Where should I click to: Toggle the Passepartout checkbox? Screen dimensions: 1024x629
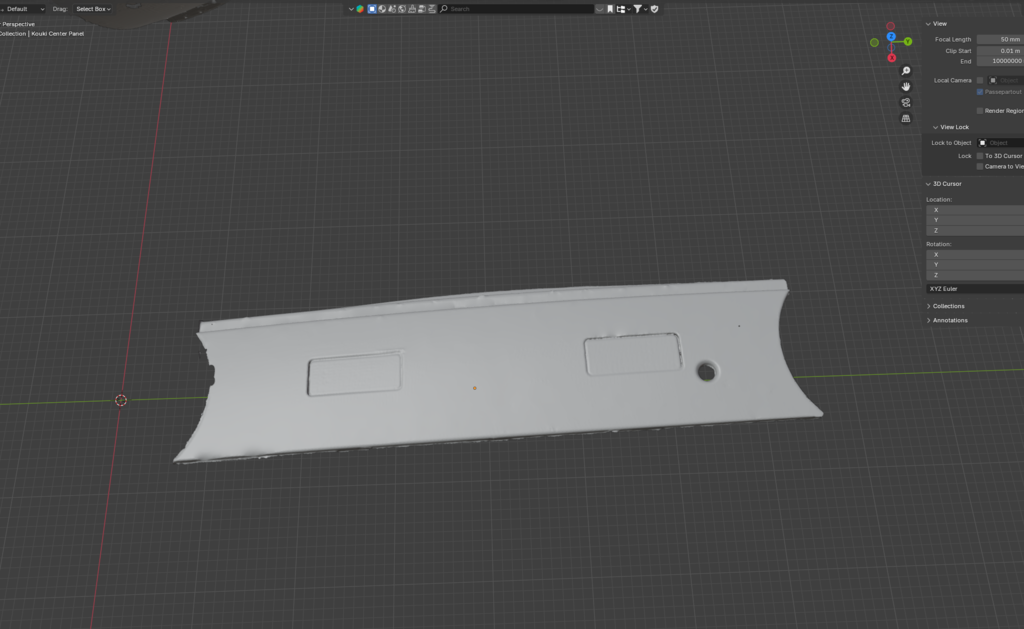[980, 92]
